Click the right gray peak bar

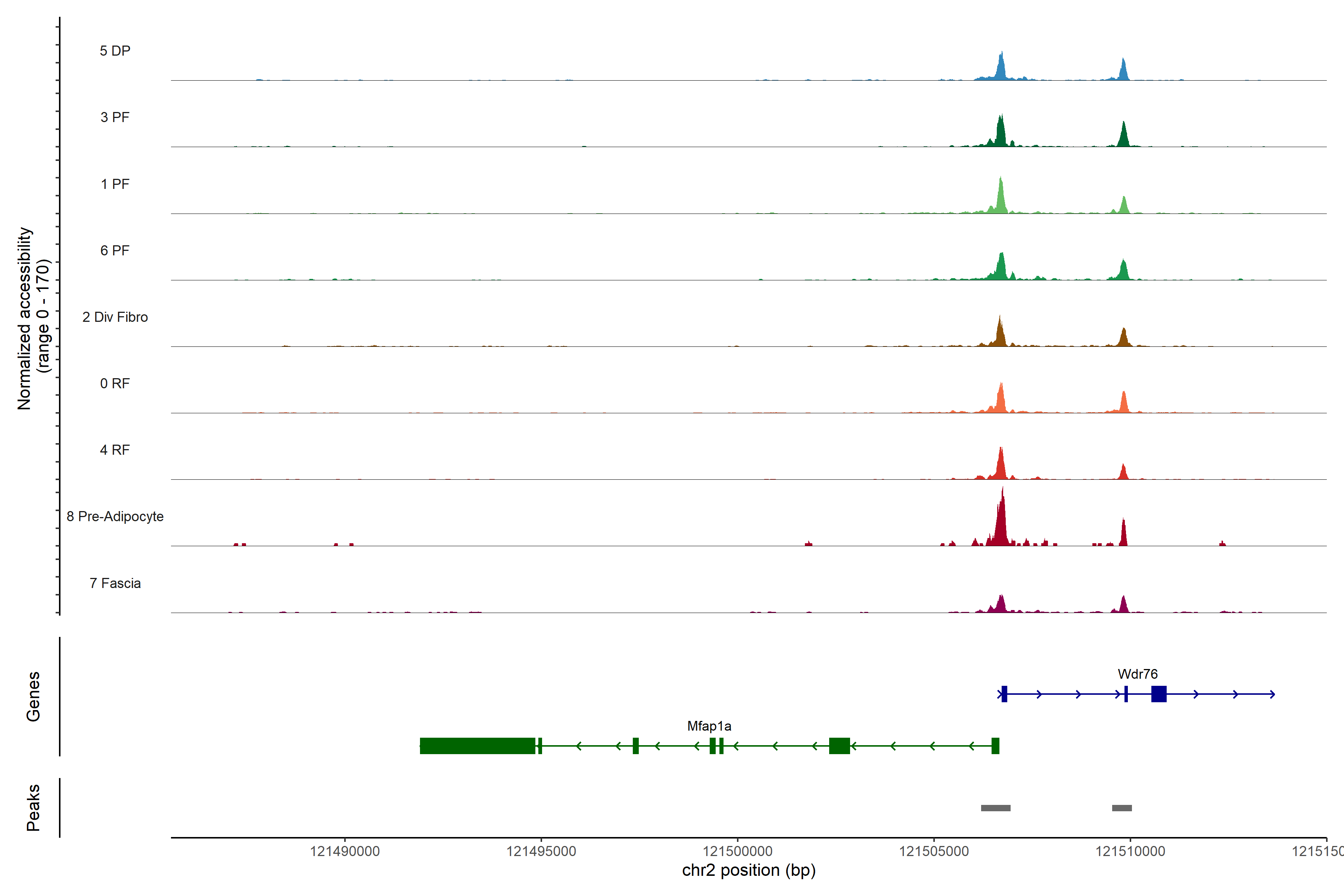1121,808
